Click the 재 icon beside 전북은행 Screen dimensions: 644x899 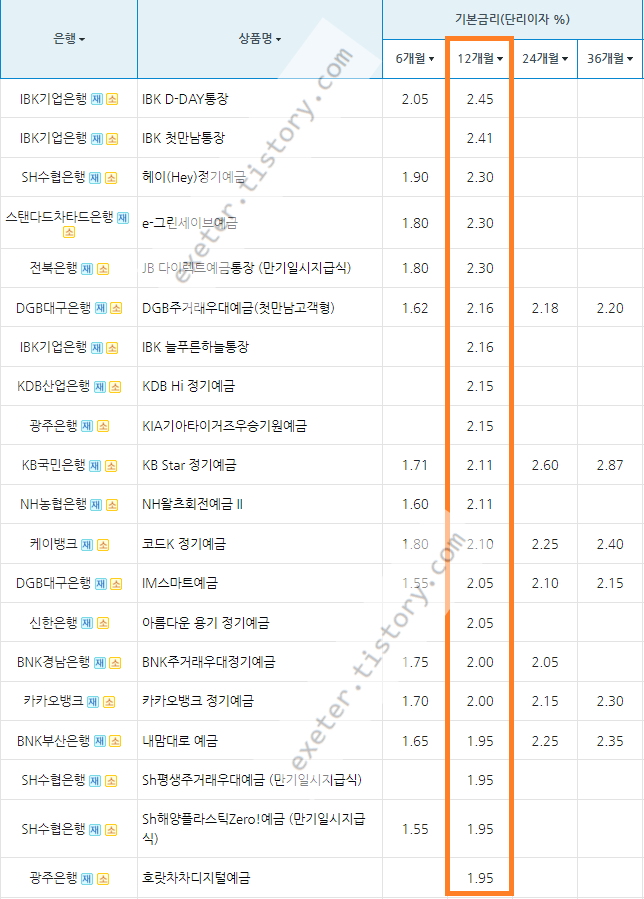click(87, 268)
